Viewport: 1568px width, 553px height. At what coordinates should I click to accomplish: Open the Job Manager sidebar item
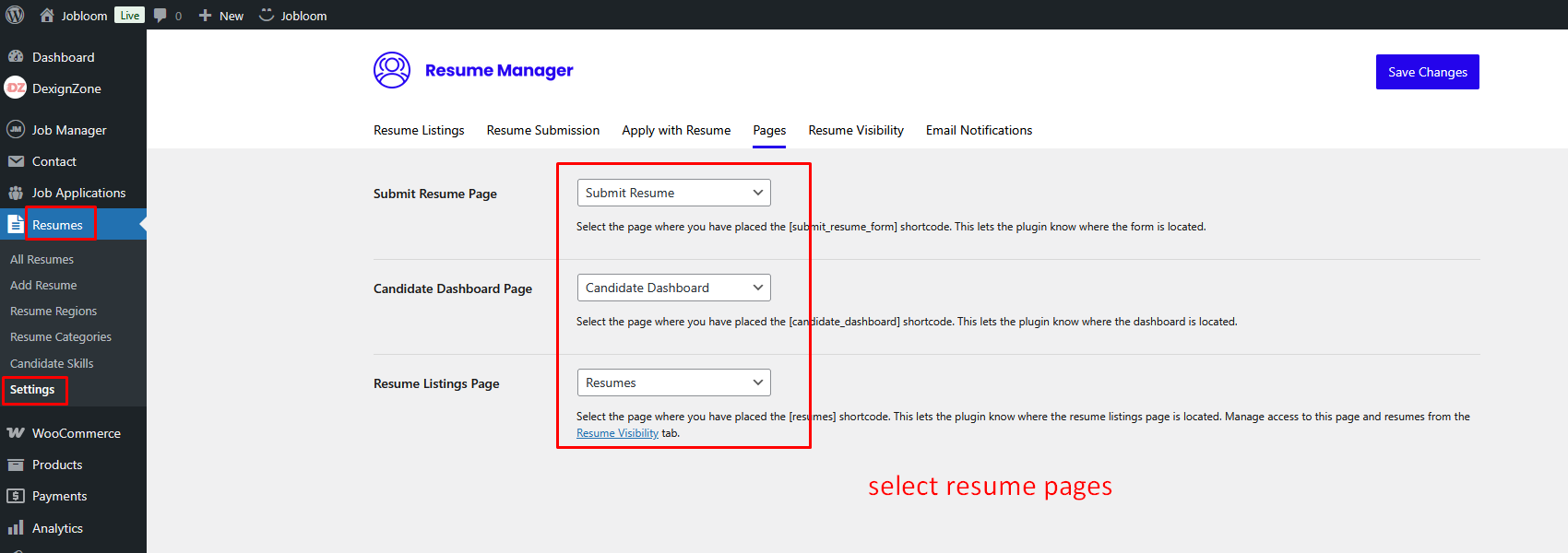69,130
